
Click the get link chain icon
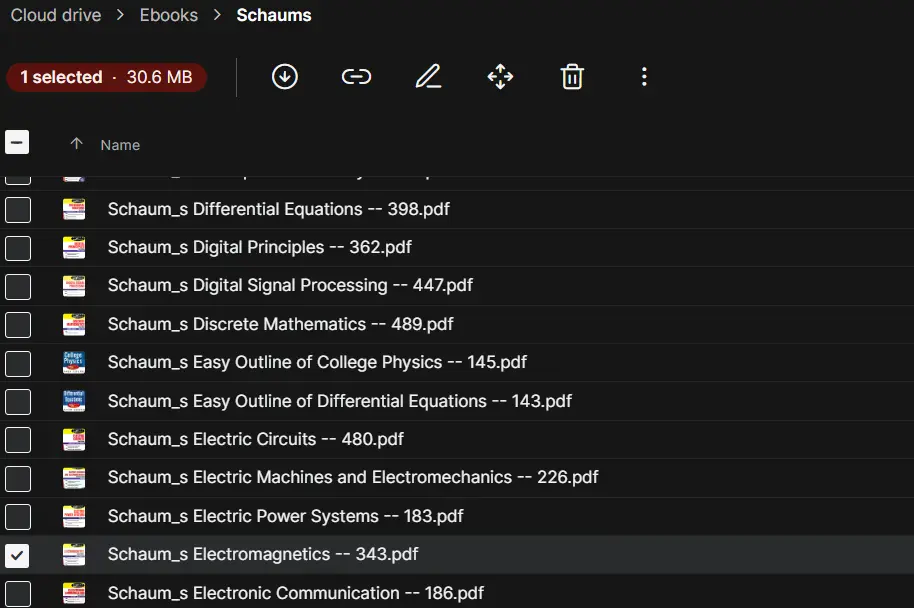coord(356,76)
